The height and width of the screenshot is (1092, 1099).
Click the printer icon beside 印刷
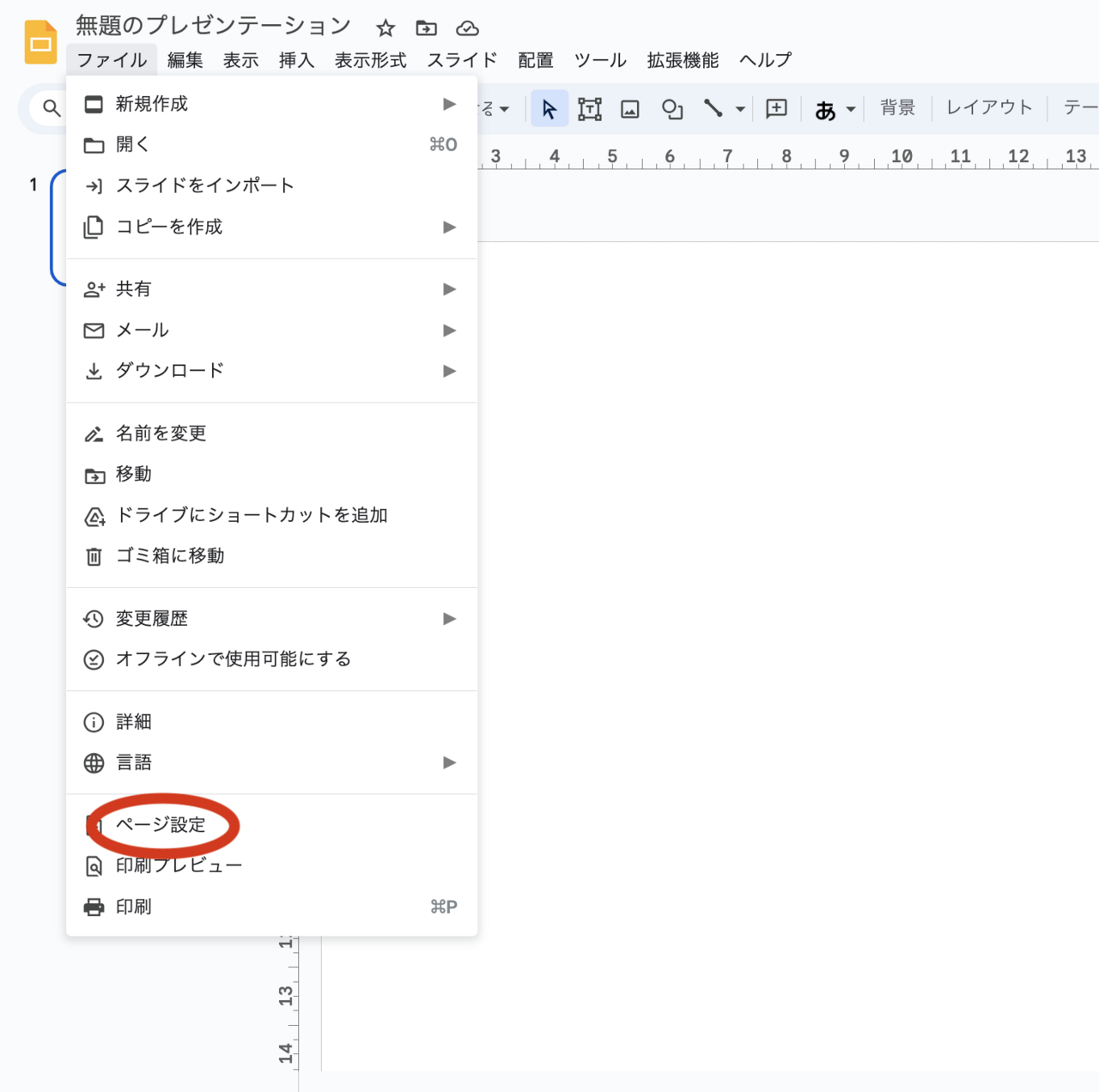(x=94, y=907)
